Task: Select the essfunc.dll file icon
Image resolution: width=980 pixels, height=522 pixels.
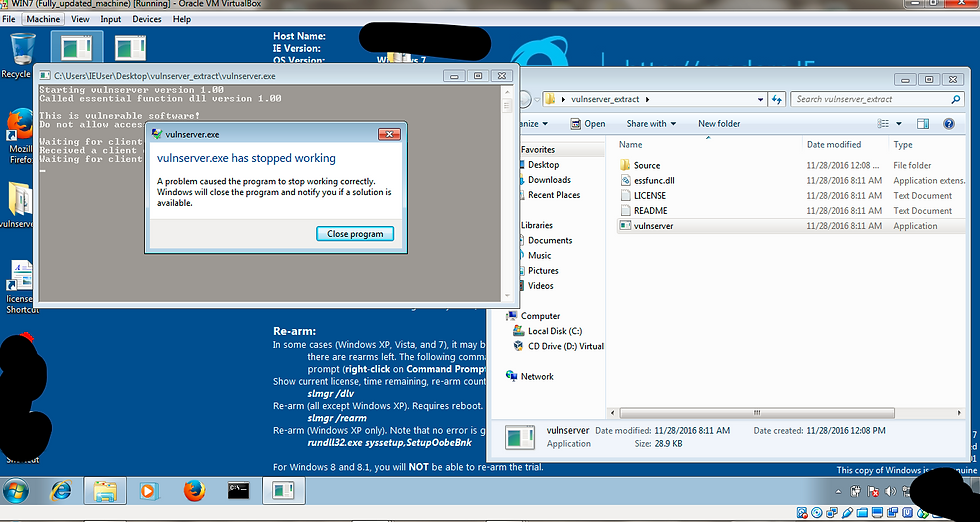Action: tap(626, 180)
